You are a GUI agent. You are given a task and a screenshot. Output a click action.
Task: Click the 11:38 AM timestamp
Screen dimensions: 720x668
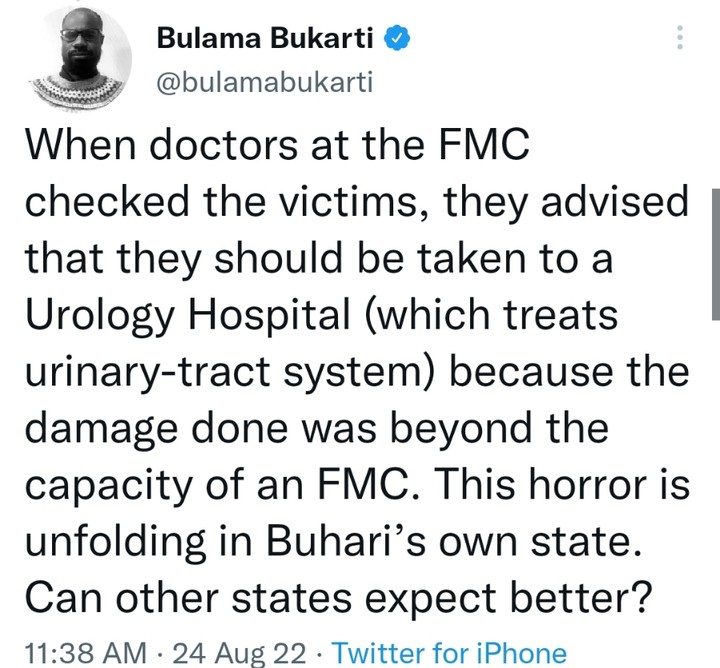[85, 652]
